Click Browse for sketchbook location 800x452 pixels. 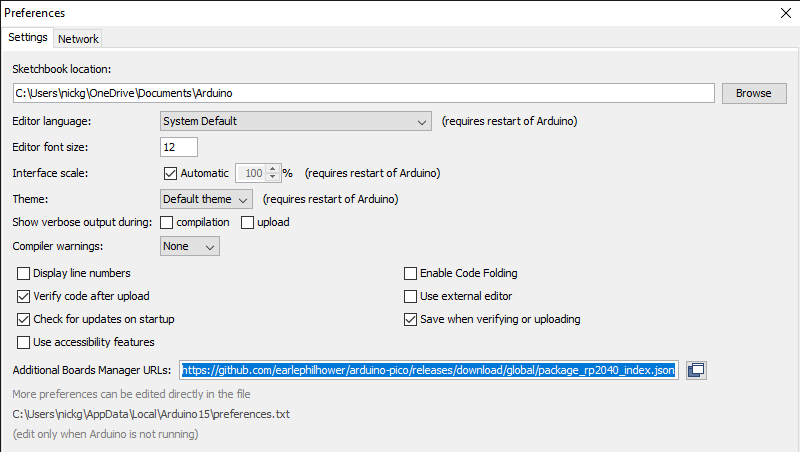click(753, 93)
